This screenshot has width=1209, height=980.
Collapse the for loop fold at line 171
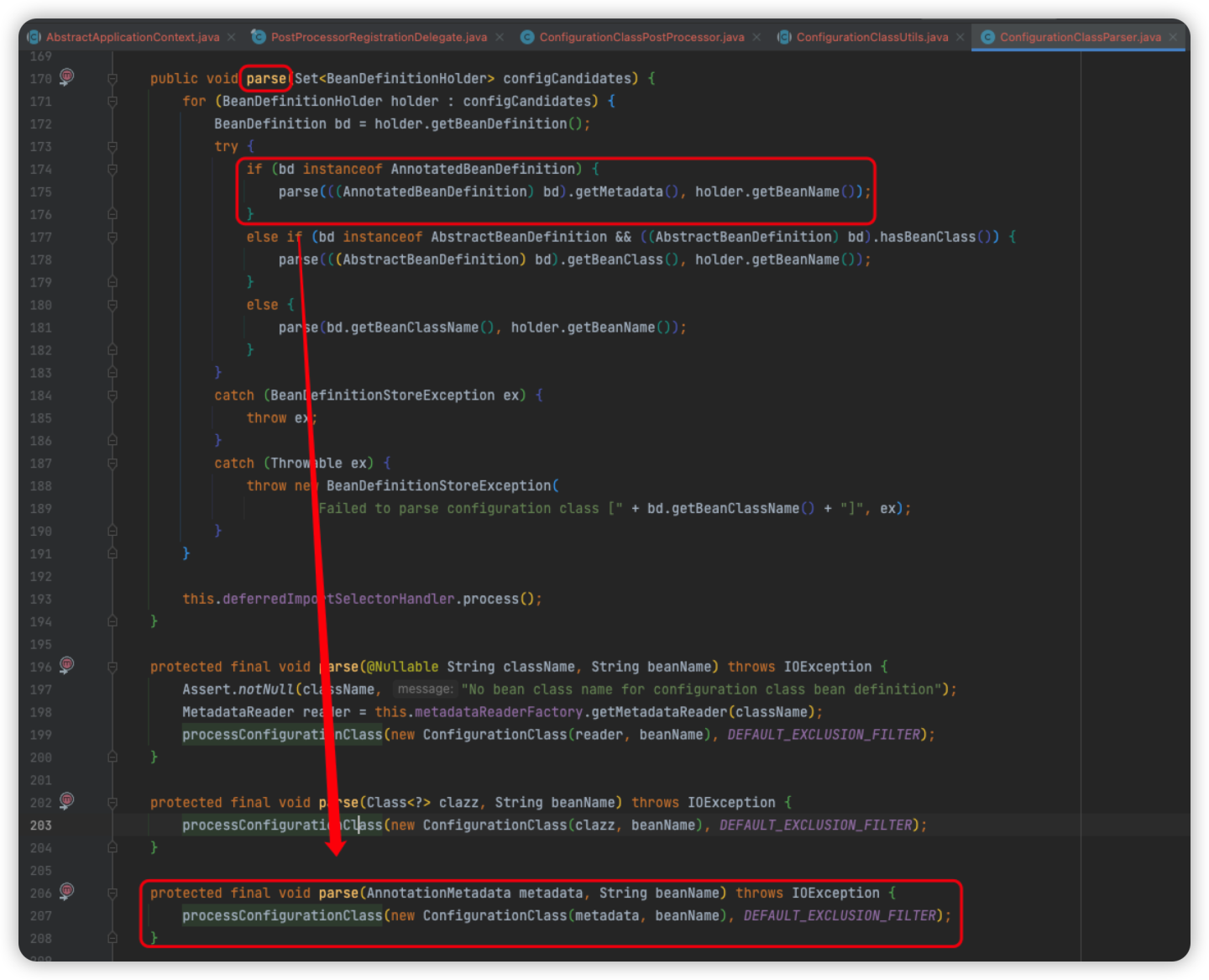pyautogui.click(x=113, y=102)
